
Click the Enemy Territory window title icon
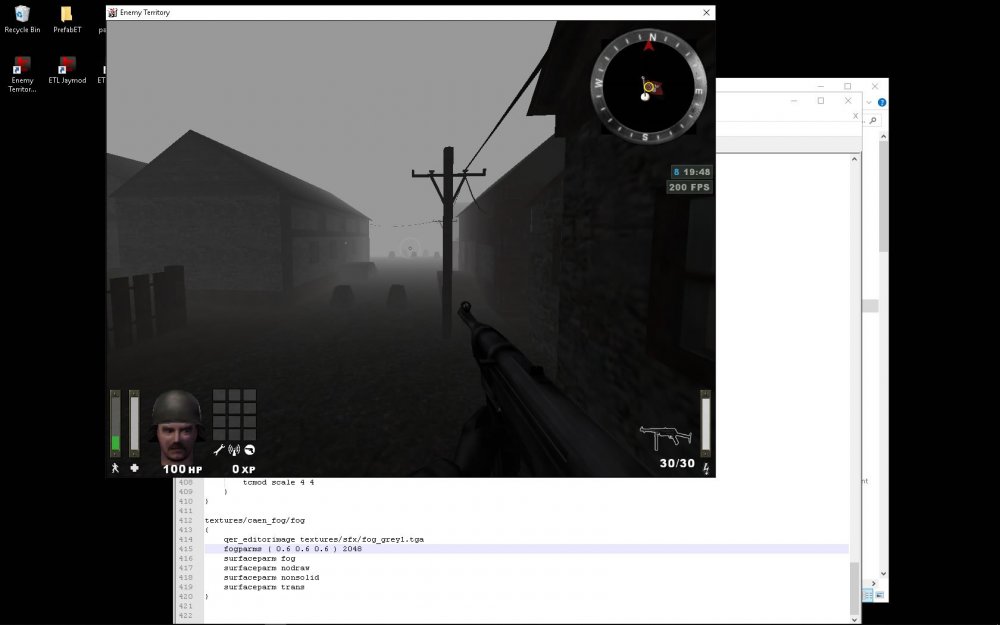(x=113, y=12)
